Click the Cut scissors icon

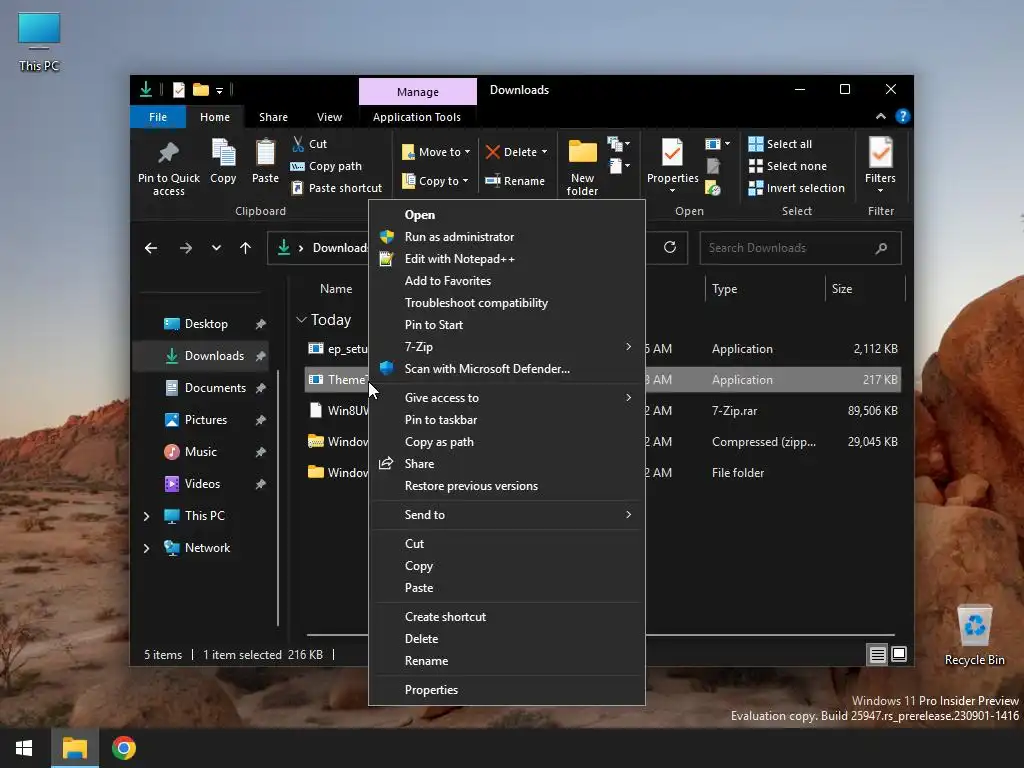coord(298,144)
